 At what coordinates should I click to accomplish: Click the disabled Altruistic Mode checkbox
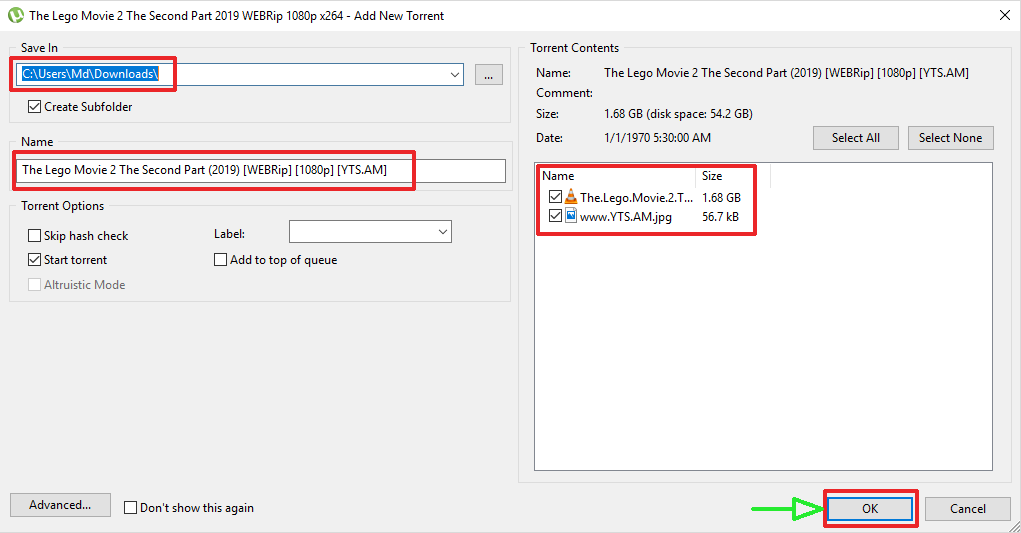click(35, 284)
